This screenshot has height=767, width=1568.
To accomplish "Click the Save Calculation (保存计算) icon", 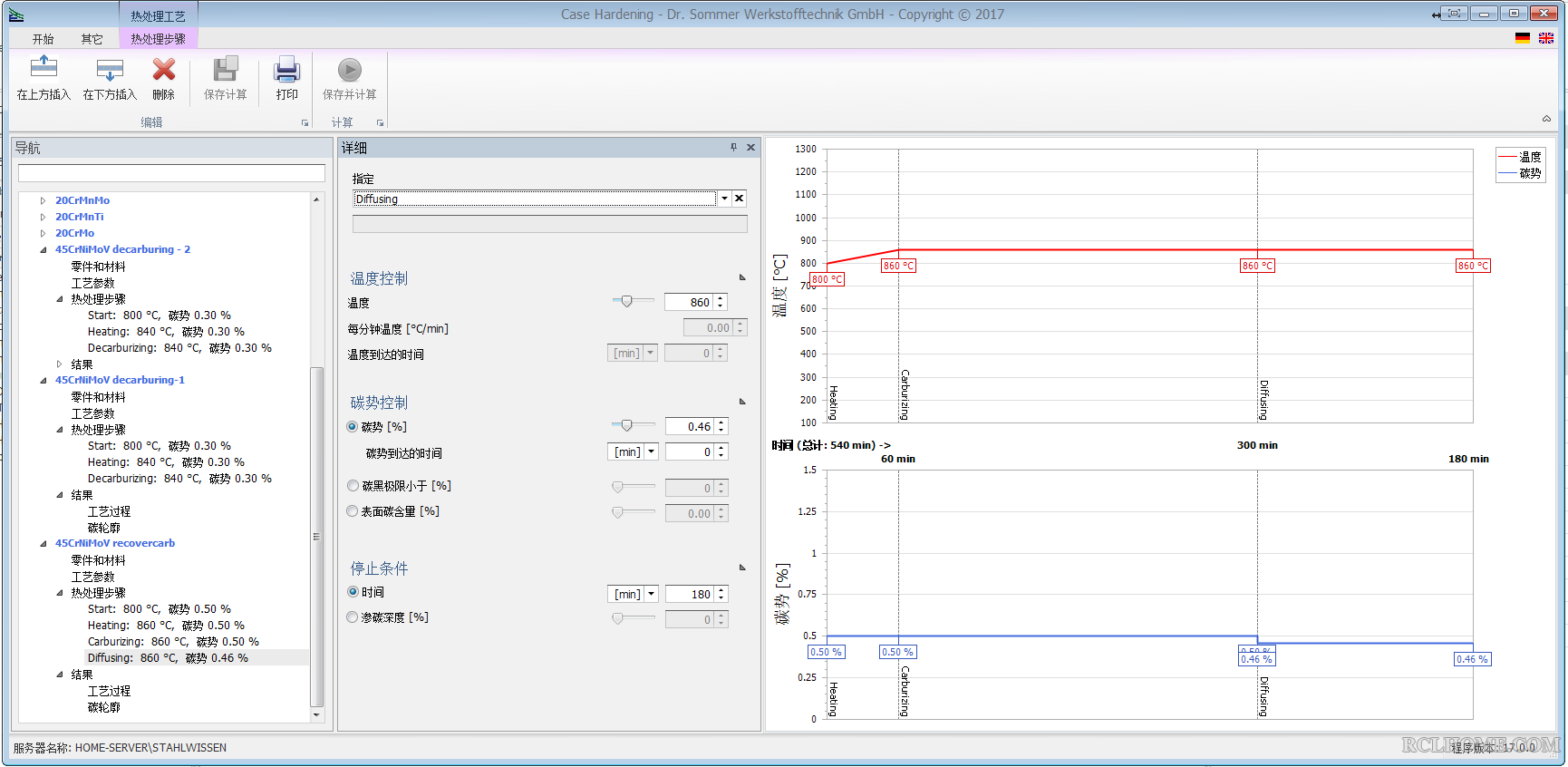I will 225,69.
